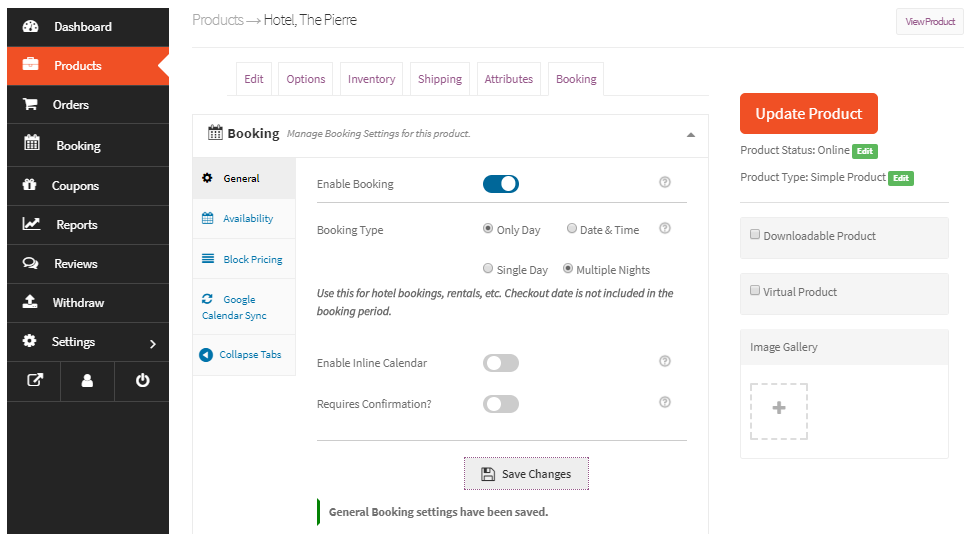973x534 pixels.
Task: Enable the Inline Calendar toggle
Action: click(500, 363)
